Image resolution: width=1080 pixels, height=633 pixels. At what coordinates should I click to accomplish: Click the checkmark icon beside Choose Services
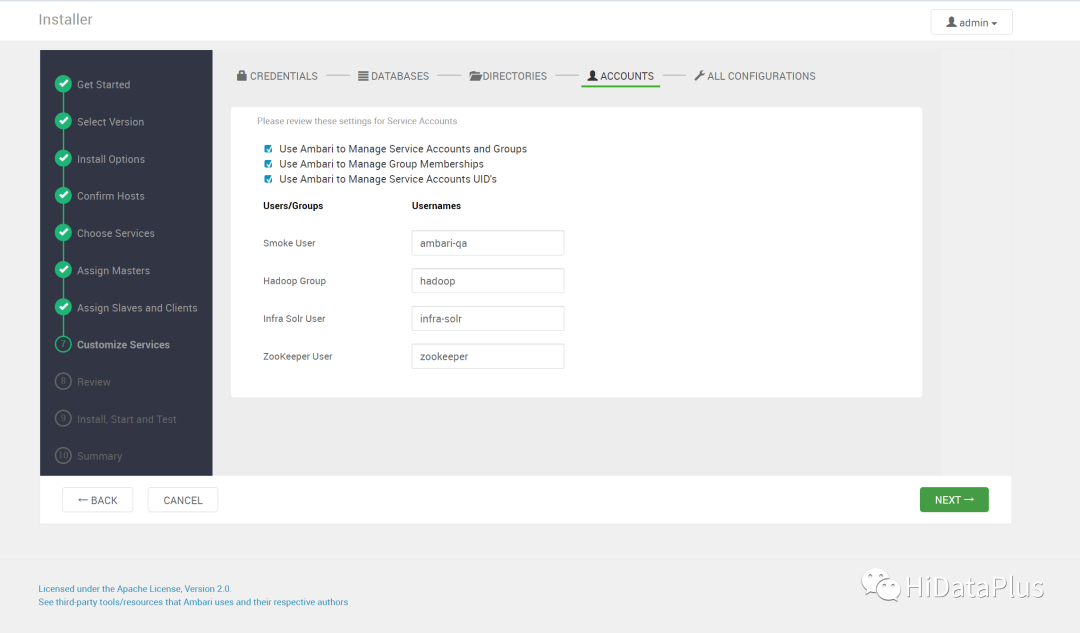(x=63, y=232)
